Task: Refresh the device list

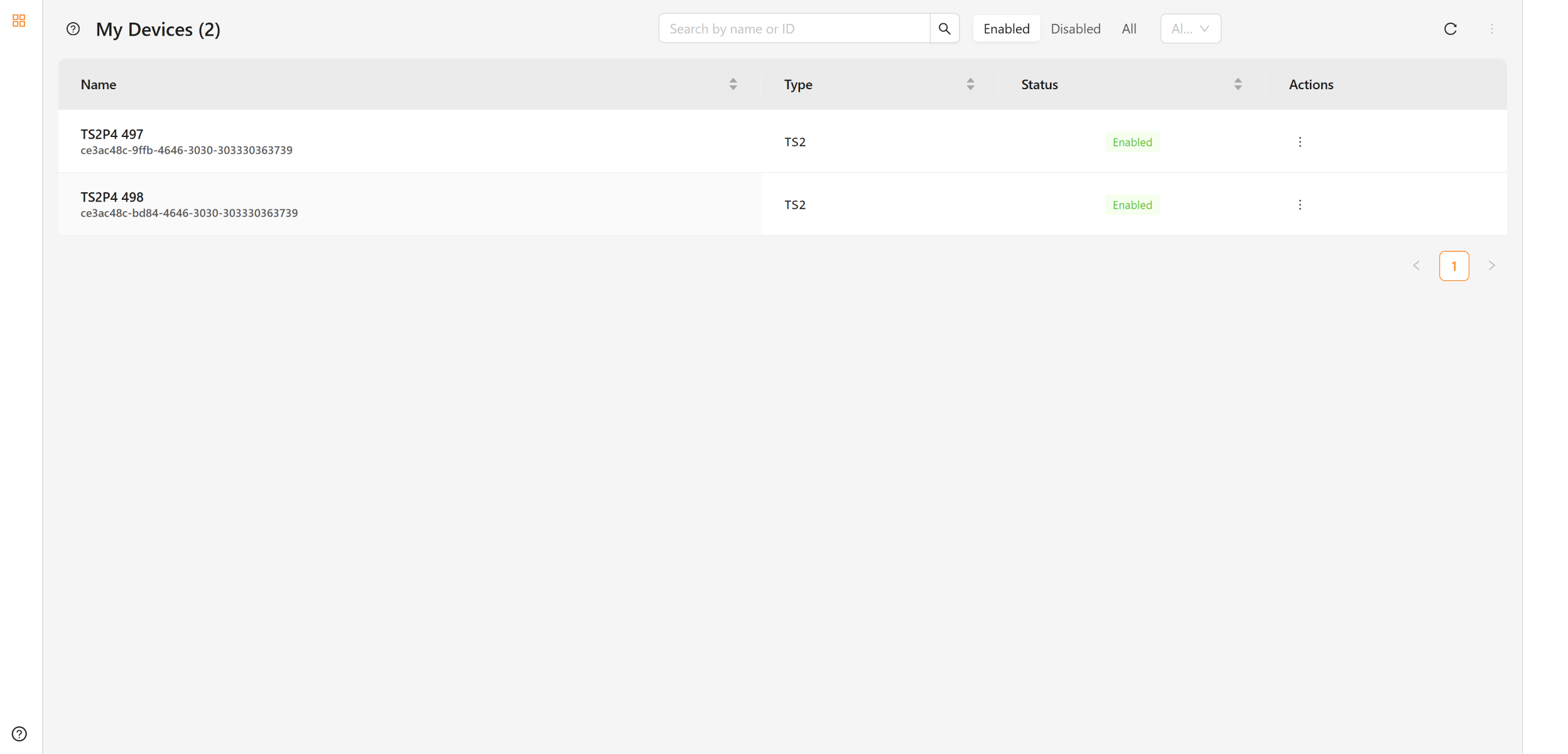Action: (1450, 29)
